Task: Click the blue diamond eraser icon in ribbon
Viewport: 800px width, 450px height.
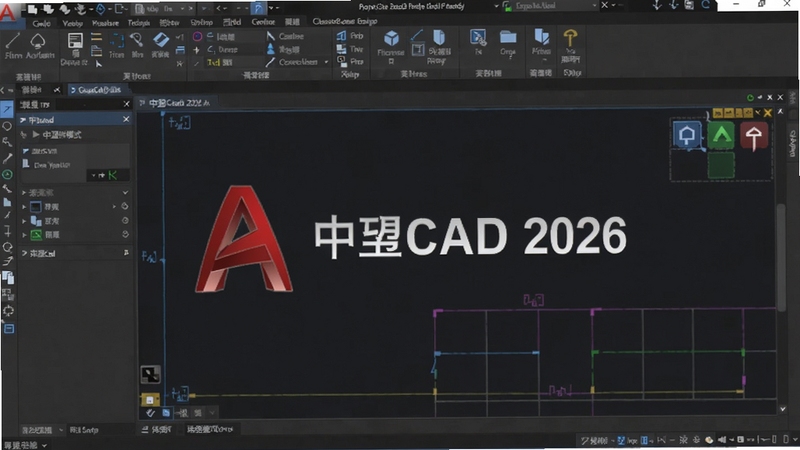Action: pos(161,40)
